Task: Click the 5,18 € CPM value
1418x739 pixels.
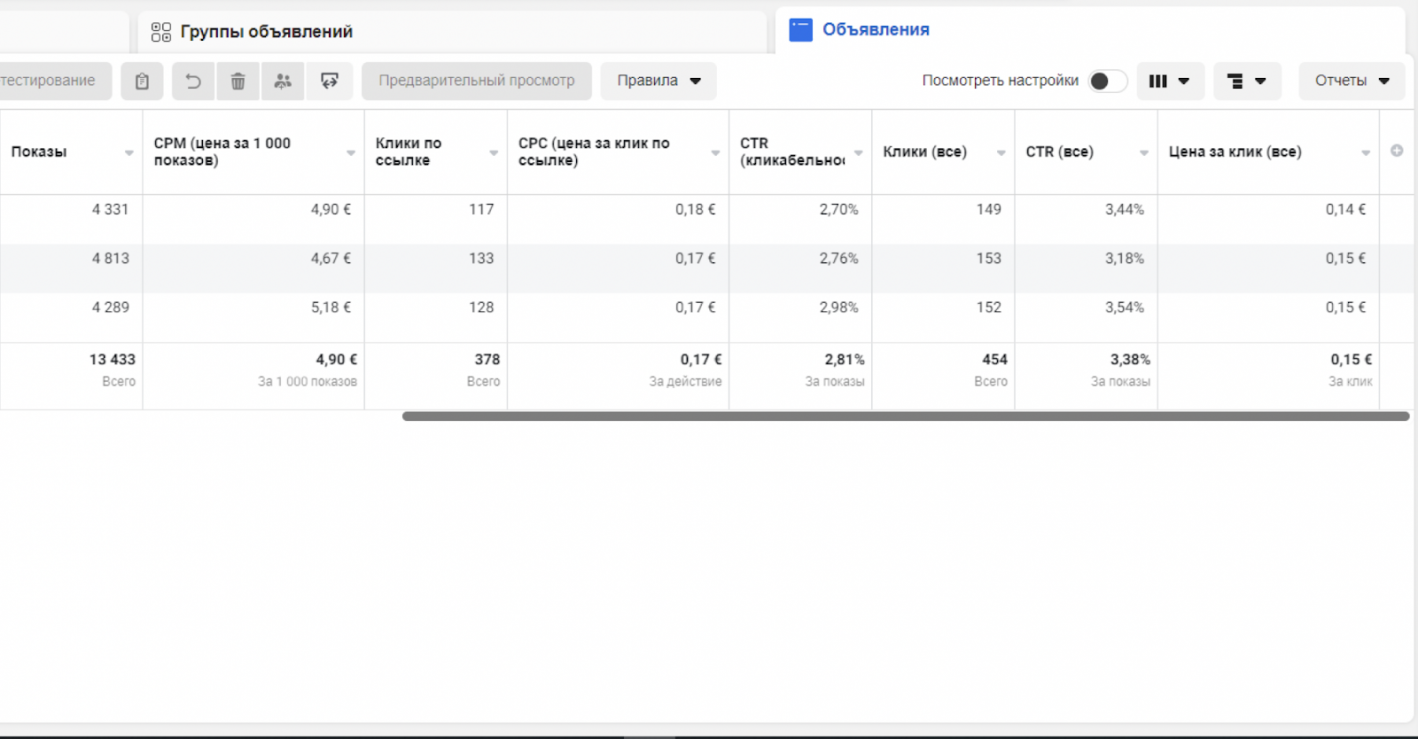Action: point(331,307)
